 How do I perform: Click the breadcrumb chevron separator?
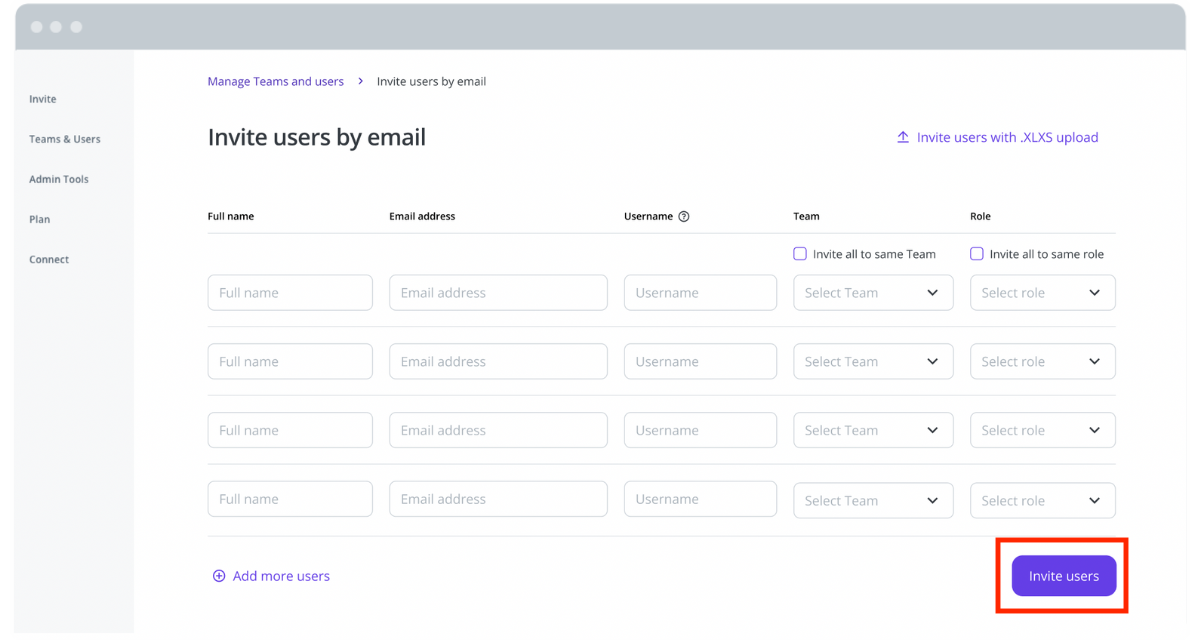360,82
